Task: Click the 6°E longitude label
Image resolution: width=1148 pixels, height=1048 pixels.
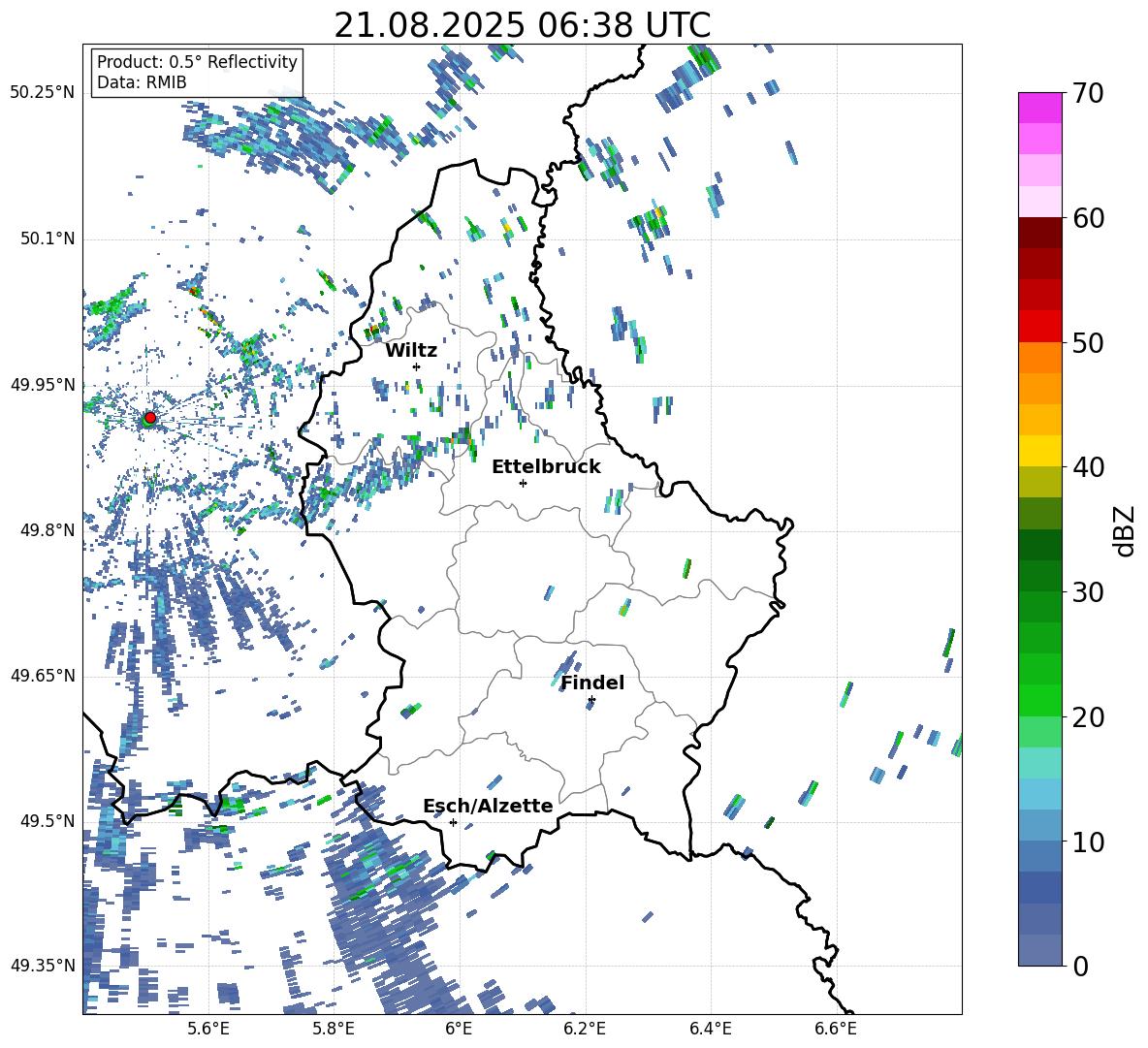Action: click(459, 1029)
